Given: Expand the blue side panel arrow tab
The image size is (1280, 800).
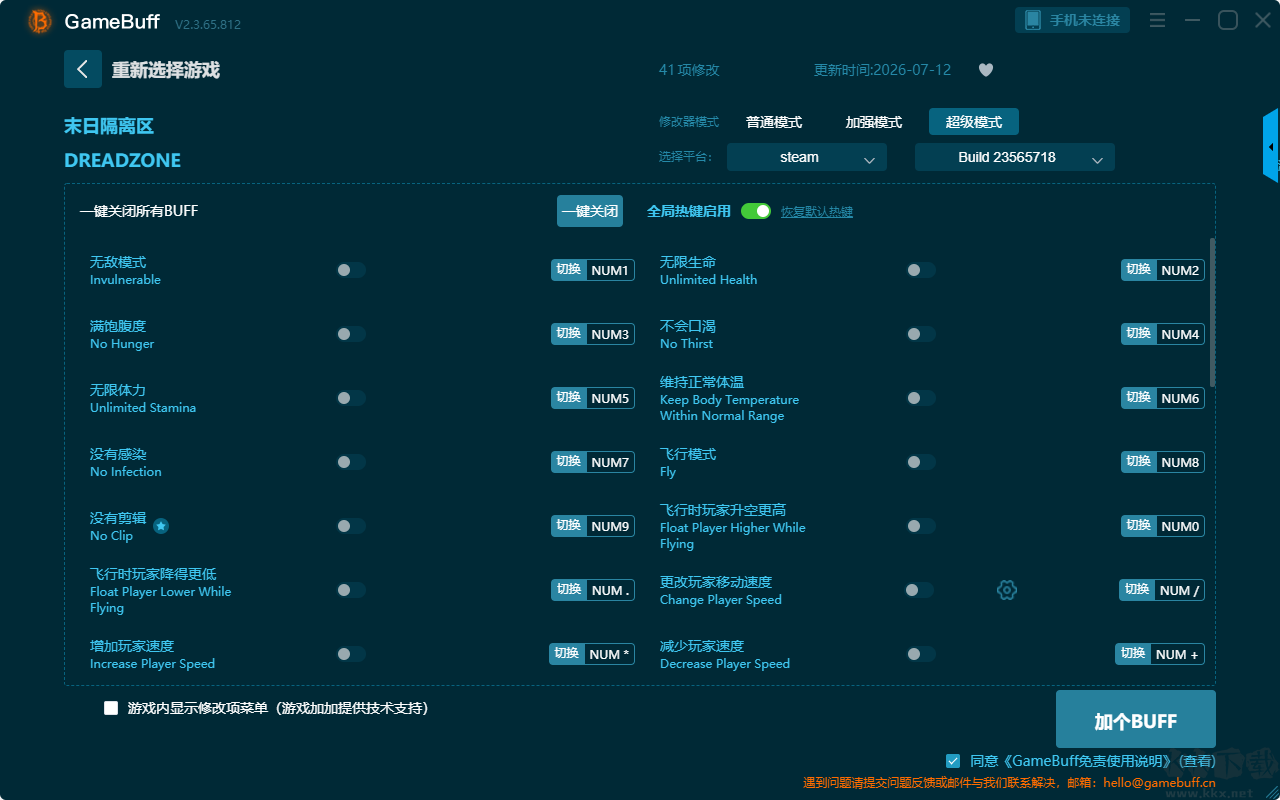Looking at the screenshot, I should pos(1271,147).
